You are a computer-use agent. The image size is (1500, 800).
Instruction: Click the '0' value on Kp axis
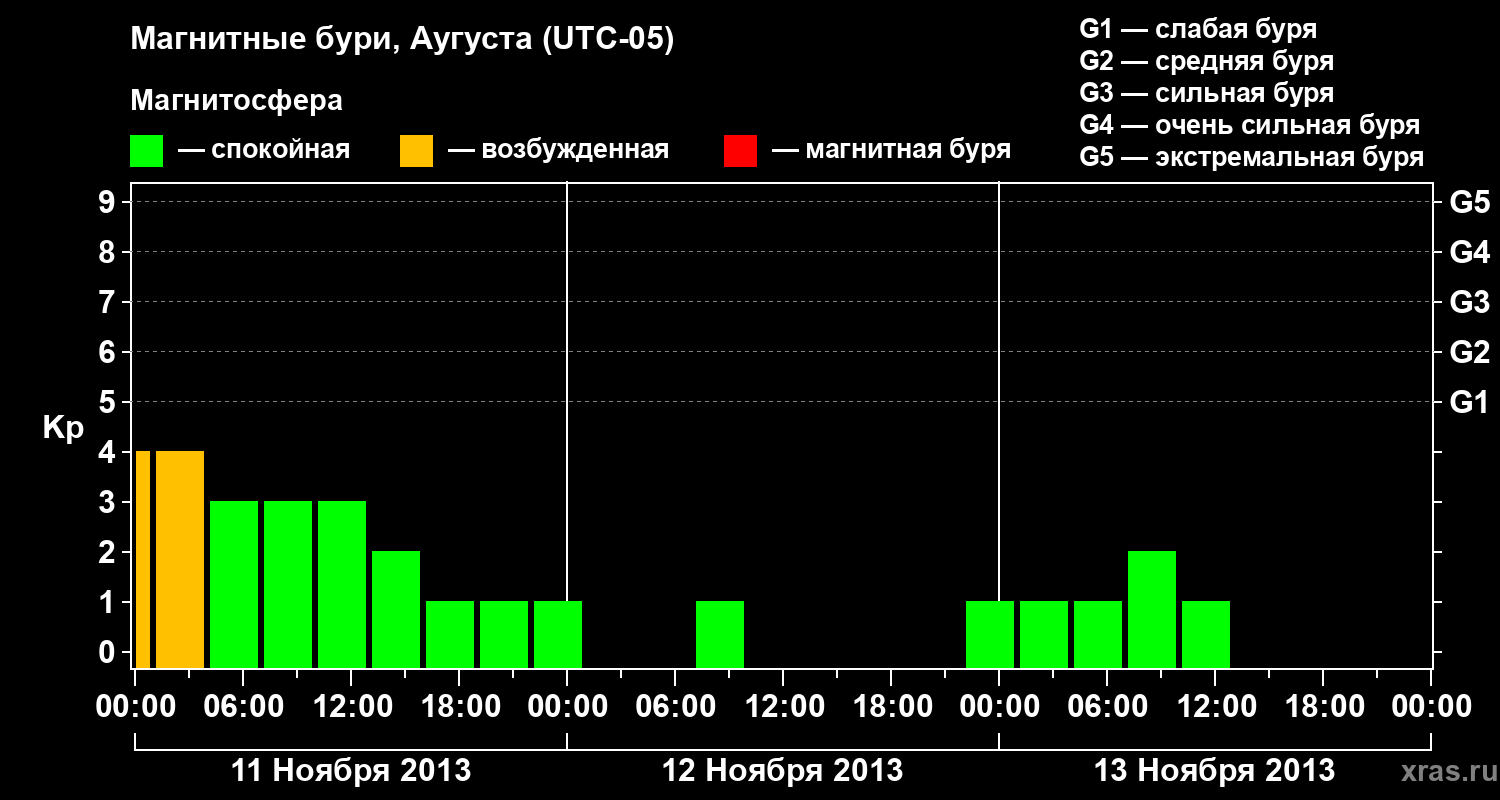pos(109,653)
